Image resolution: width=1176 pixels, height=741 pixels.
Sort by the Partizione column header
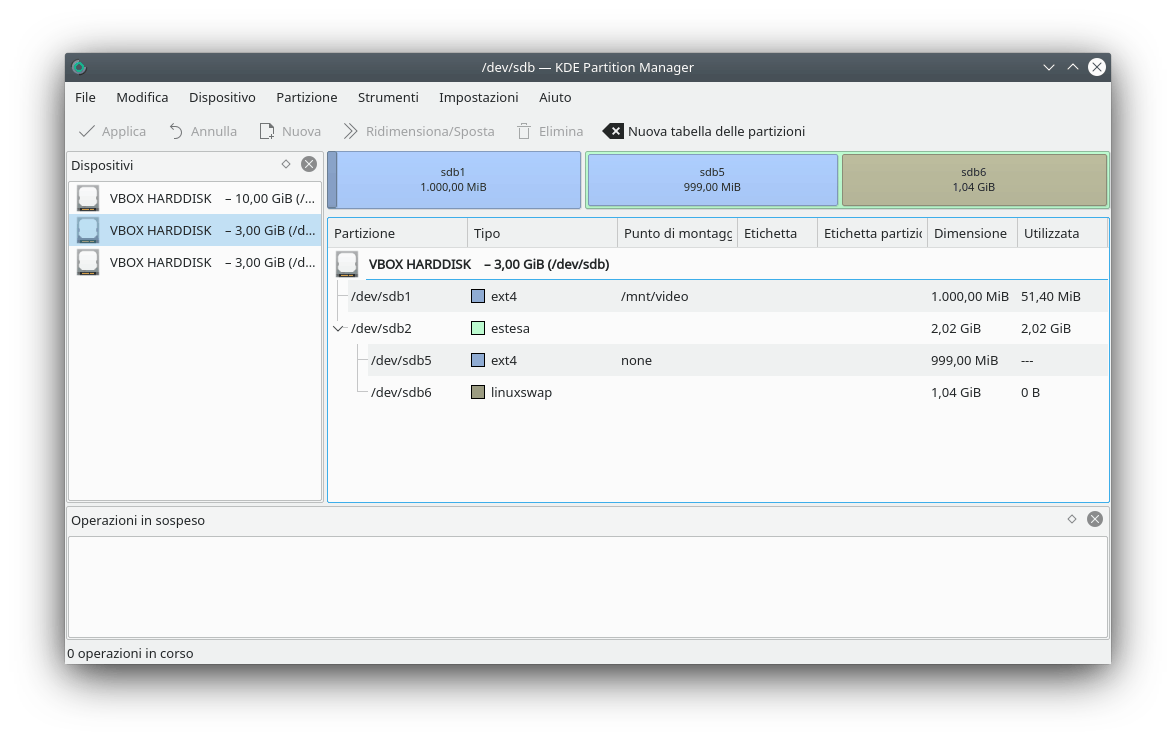click(398, 233)
